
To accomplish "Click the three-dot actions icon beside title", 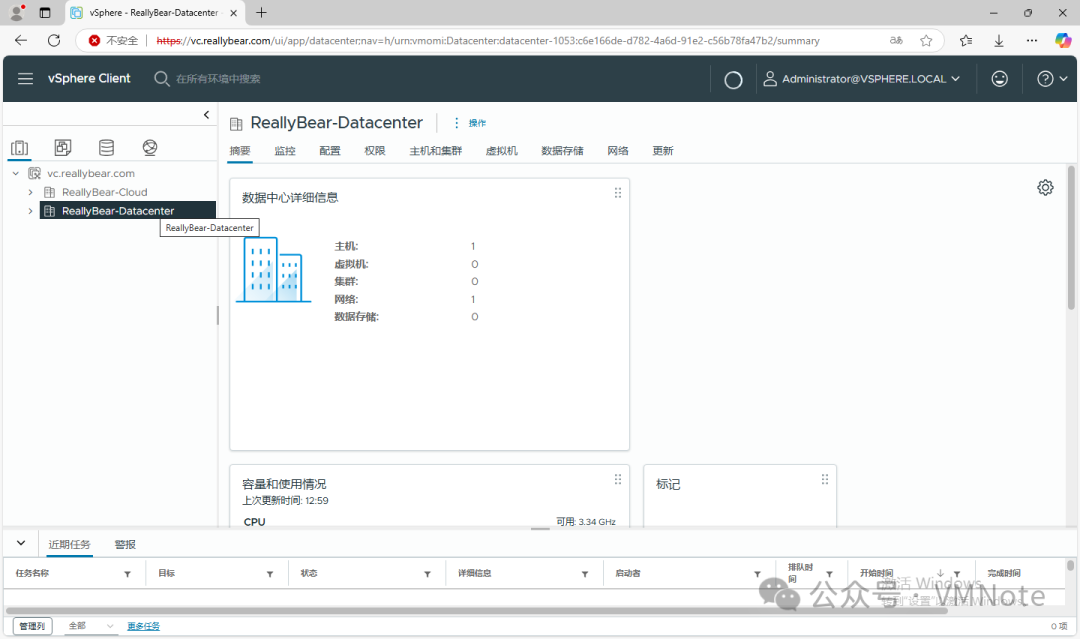I will [456, 123].
